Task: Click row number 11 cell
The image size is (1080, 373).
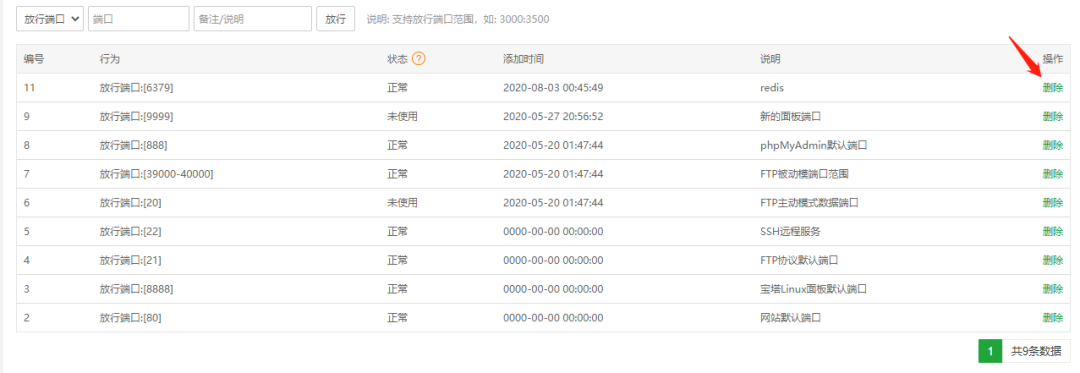Action: point(29,88)
